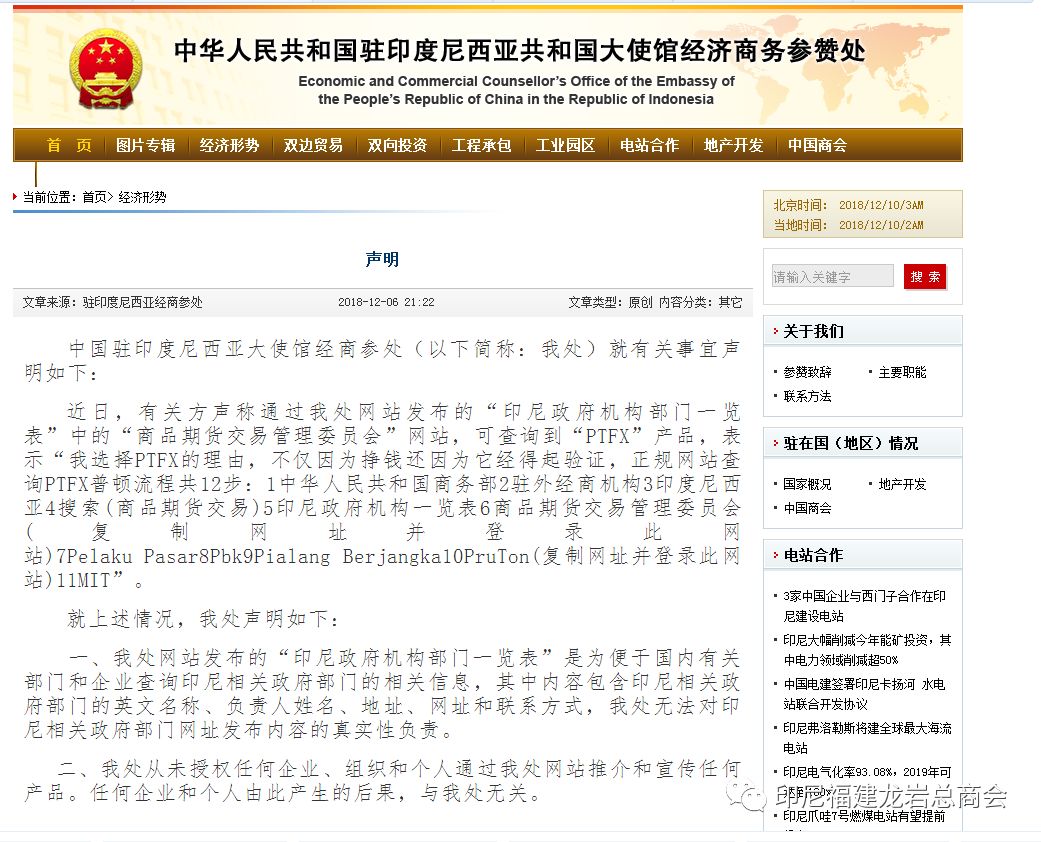Open the 关于我们 sidebar heading
Screen dimensions: 1041x842
coord(813,331)
